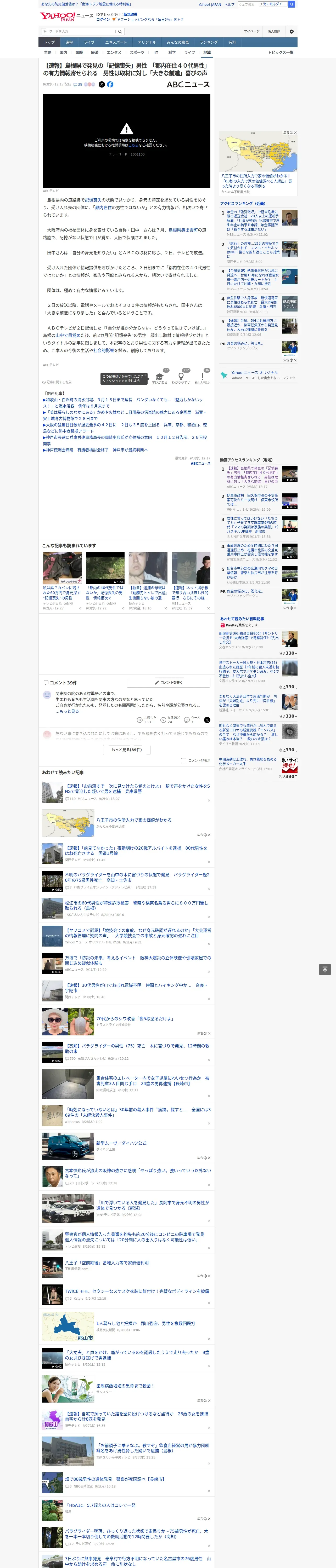Screen dimensions: 336x1568
Task: Toggle the コメント非表示 checkbox
Action: click(183, 761)
